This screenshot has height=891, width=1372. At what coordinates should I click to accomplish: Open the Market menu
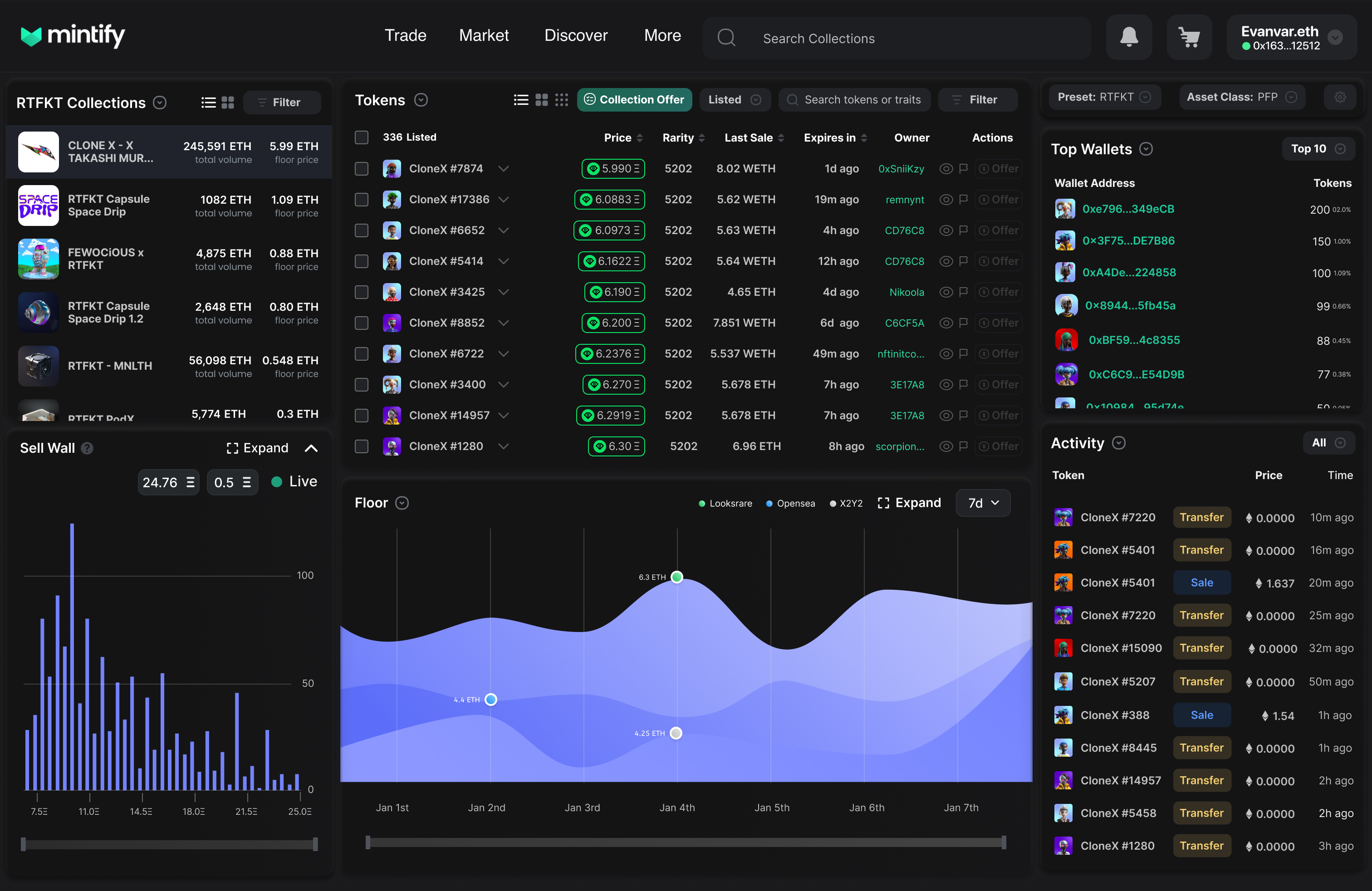tap(484, 36)
